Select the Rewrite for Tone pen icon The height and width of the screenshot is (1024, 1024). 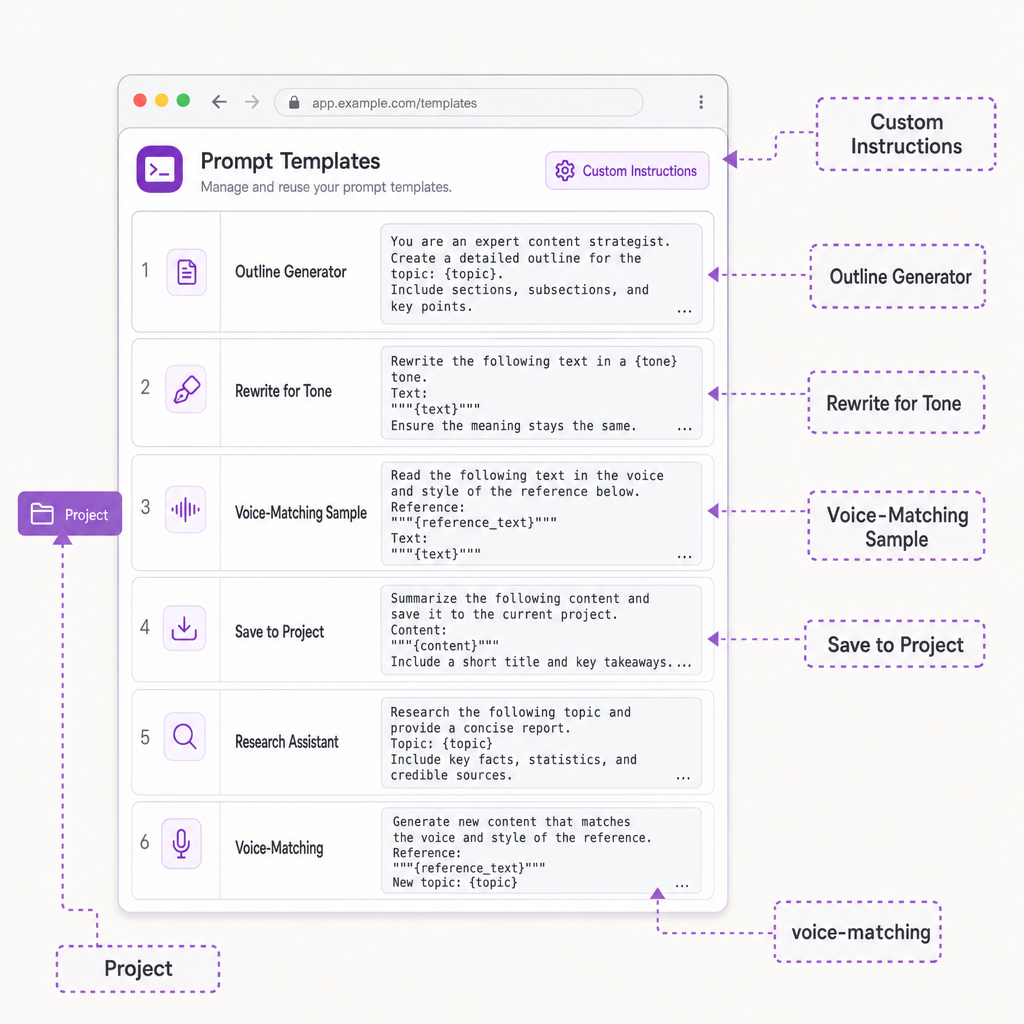pyautogui.click(x=186, y=389)
